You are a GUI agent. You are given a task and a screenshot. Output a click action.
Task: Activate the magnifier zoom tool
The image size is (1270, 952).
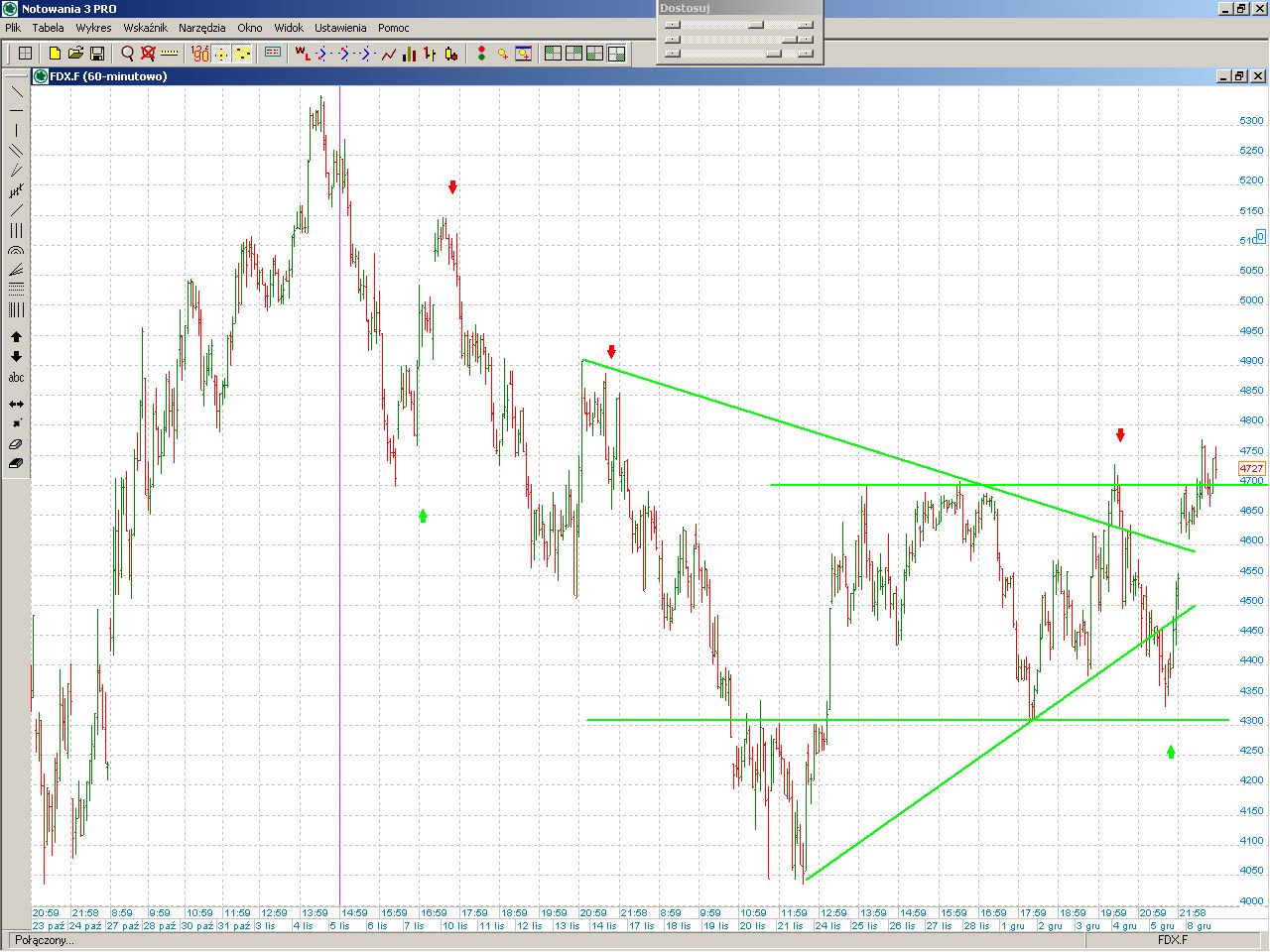tap(128, 54)
